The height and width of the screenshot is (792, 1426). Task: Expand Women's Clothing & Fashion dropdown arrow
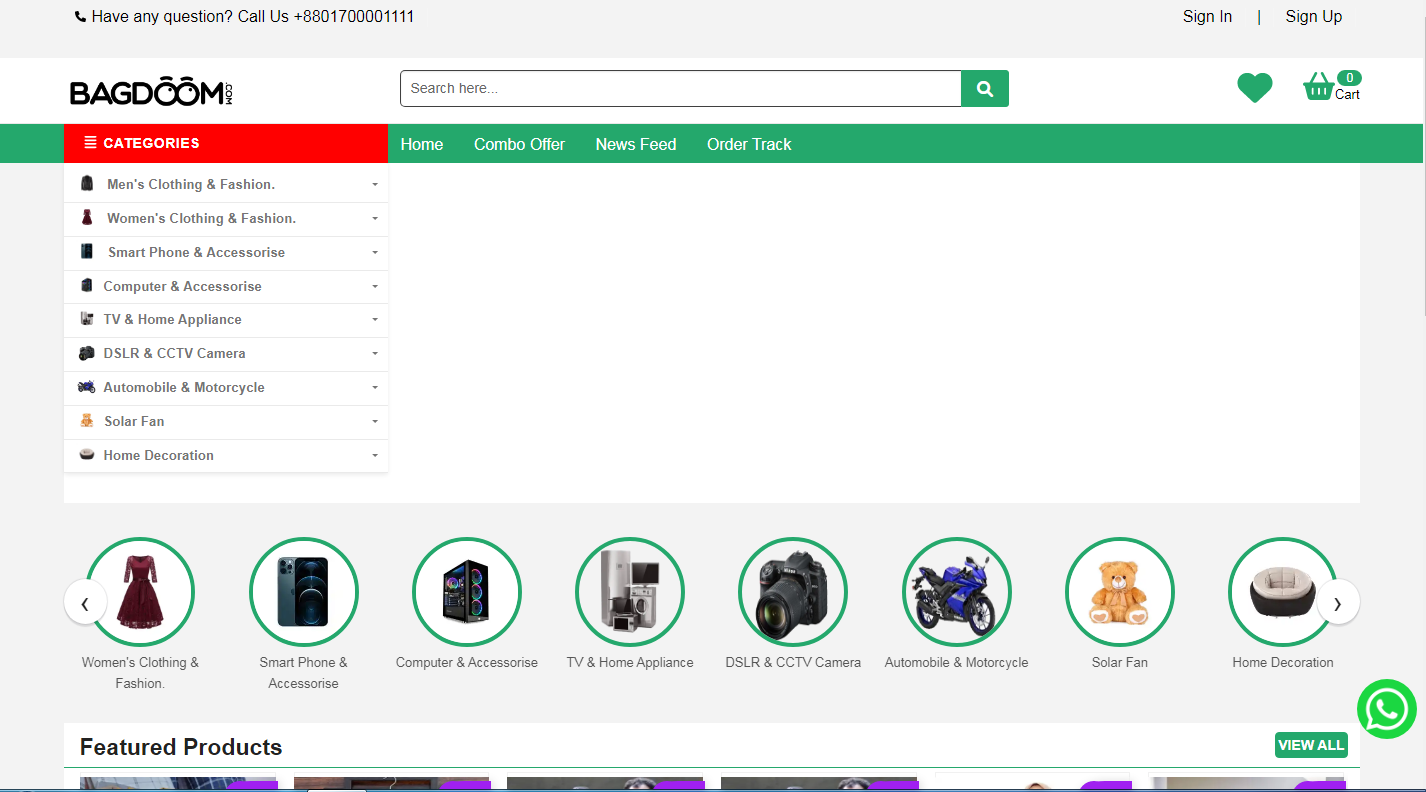click(375, 219)
